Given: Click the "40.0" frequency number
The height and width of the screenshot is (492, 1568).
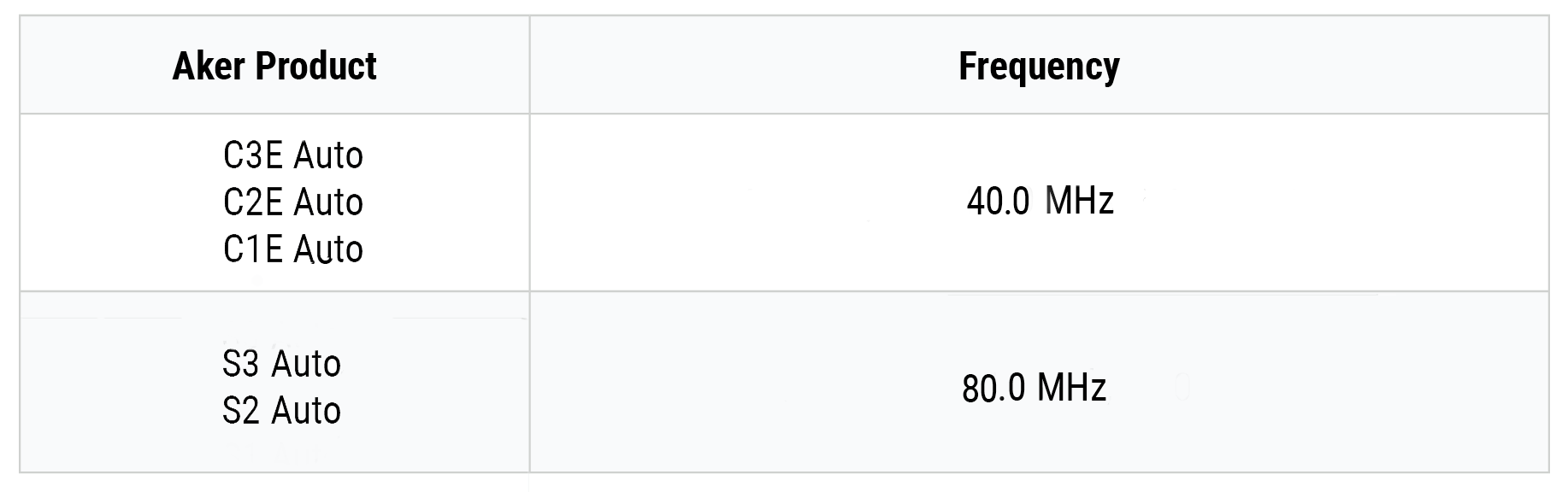Looking at the screenshot, I should point(998,202).
